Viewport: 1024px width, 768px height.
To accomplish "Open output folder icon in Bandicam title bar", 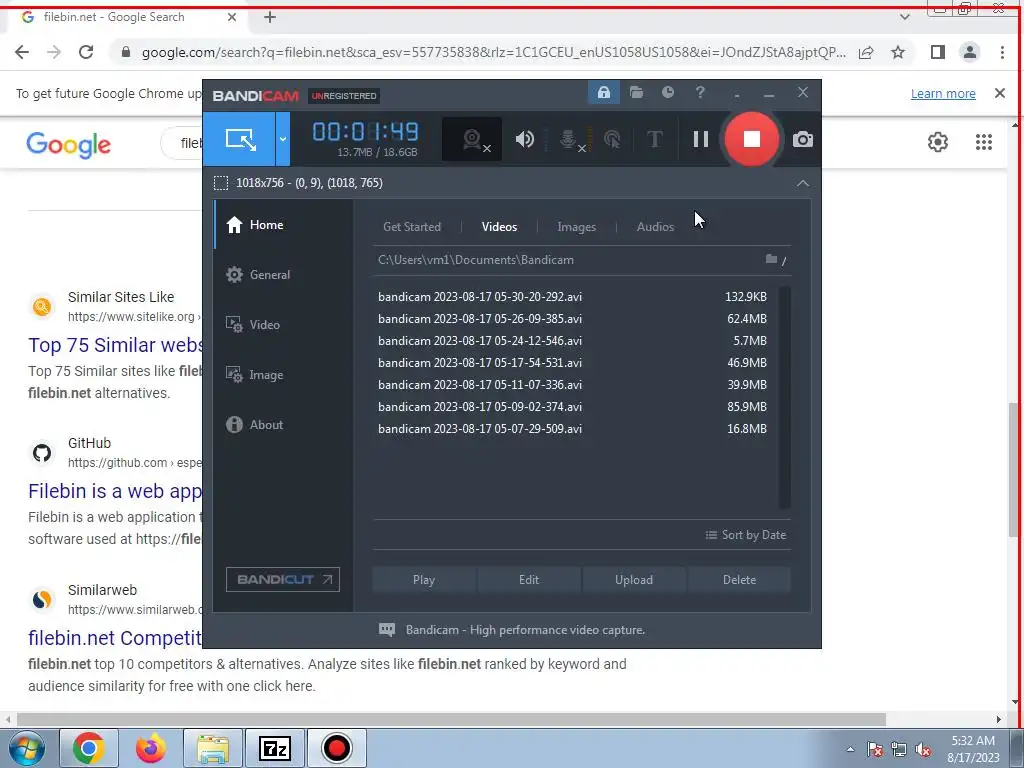I will pyautogui.click(x=636, y=93).
